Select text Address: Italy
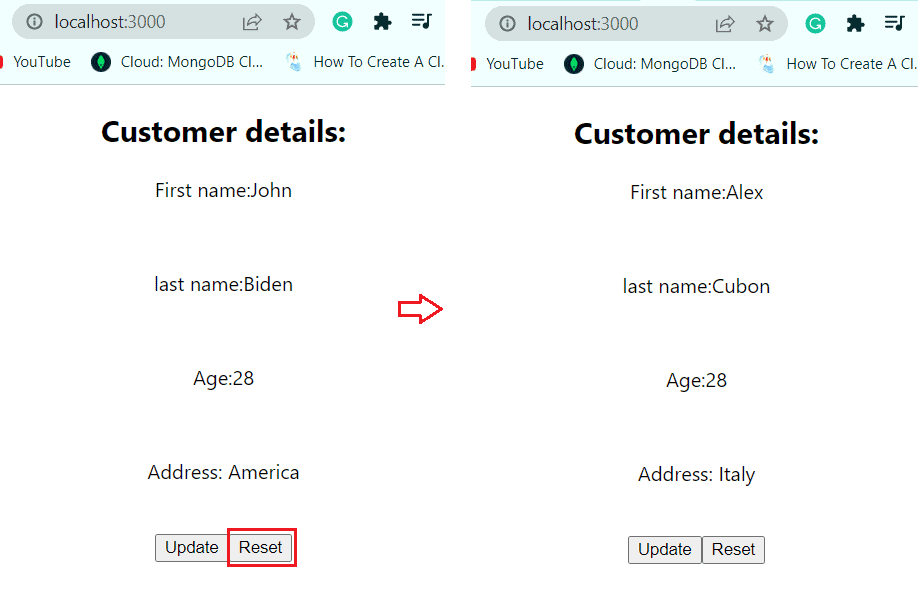Viewport: 924px width, 606px height. click(697, 474)
